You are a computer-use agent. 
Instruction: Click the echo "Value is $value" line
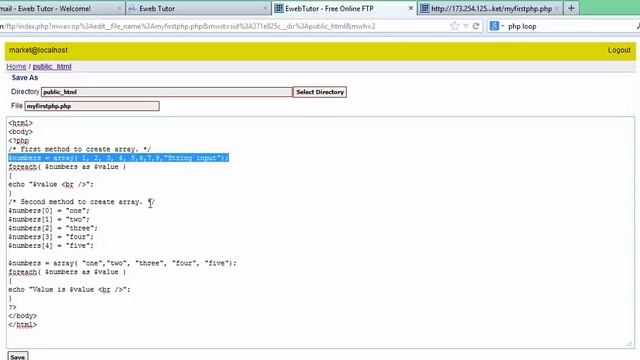(69, 290)
